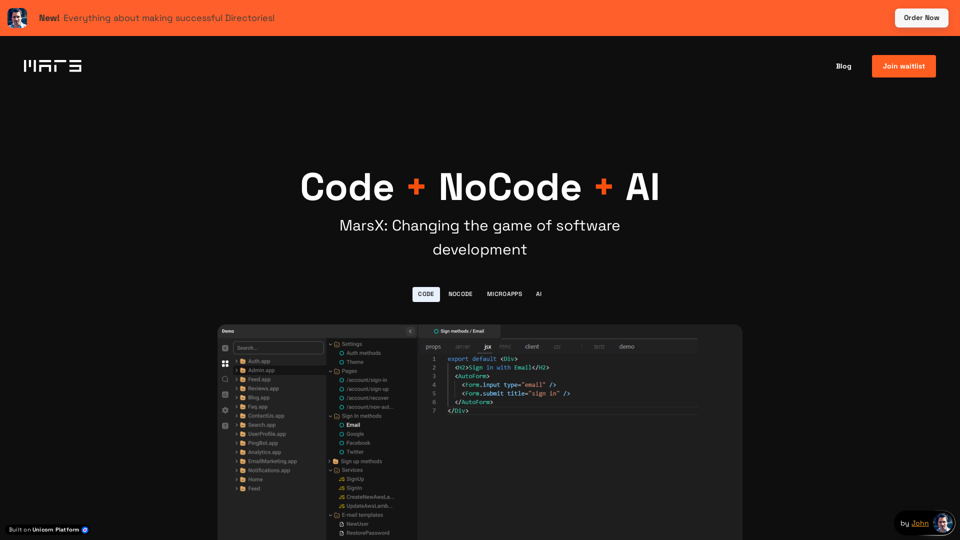Expand the Sign up methods section chevron
This screenshot has width=960, height=540.
tap(330, 461)
